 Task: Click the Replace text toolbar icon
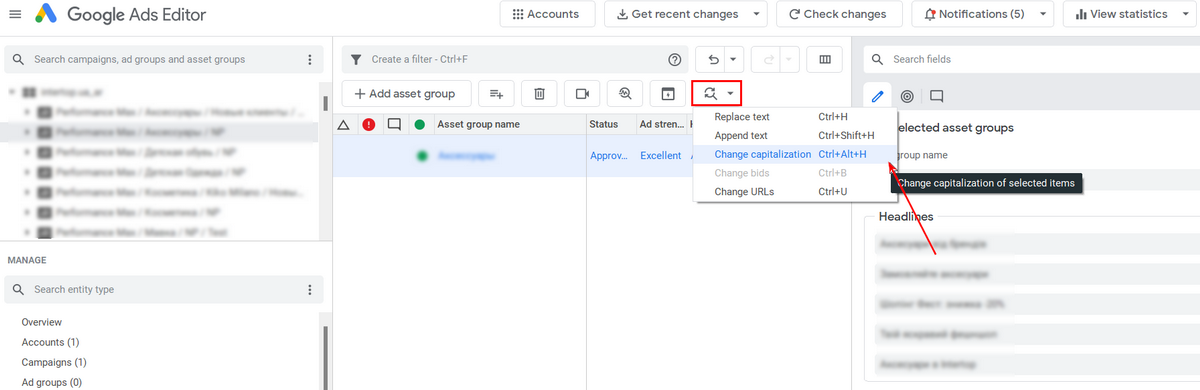click(x=710, y=94)
